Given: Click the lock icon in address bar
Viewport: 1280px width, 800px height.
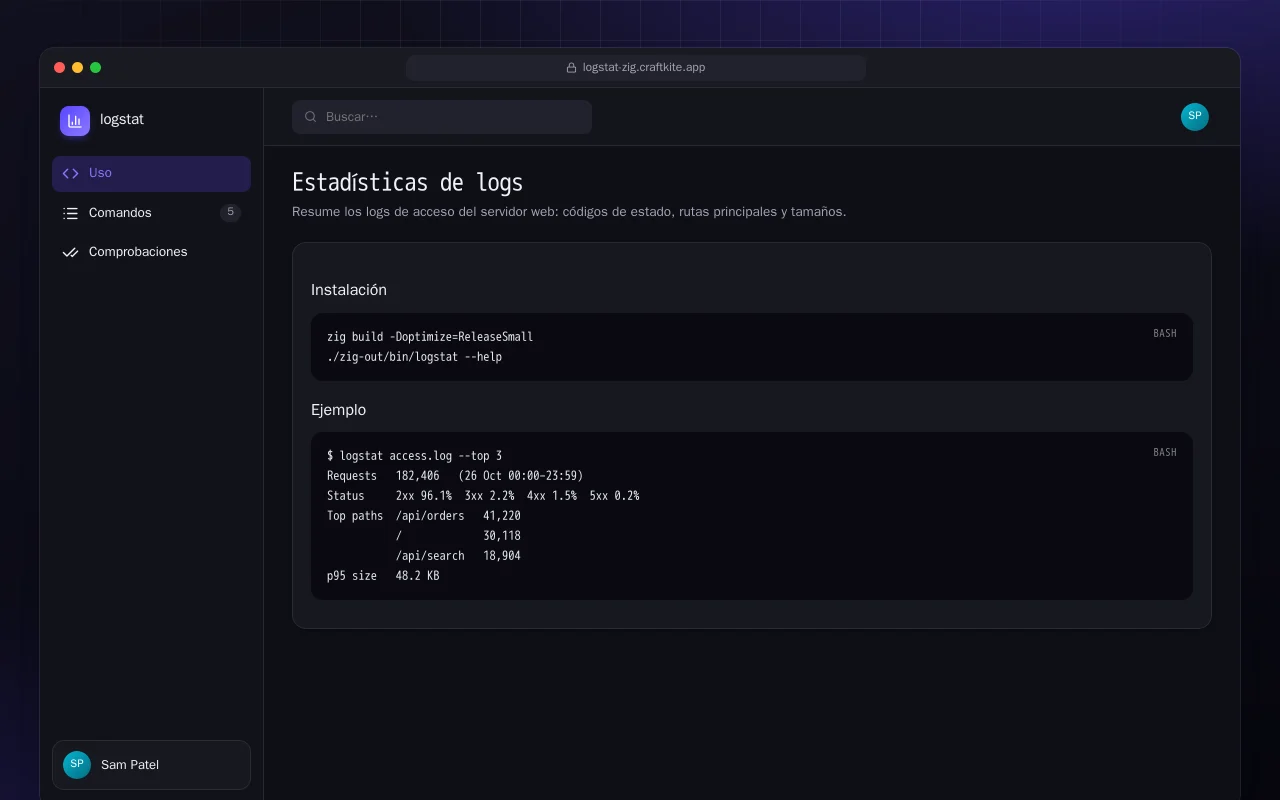Looking at the screenshot, I should 572,68.
